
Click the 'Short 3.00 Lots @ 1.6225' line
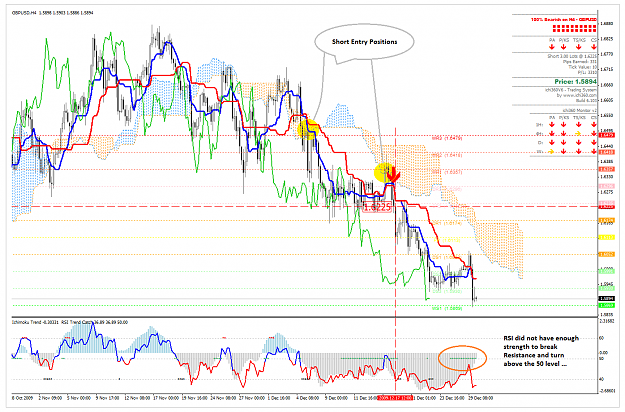(572, 56)
